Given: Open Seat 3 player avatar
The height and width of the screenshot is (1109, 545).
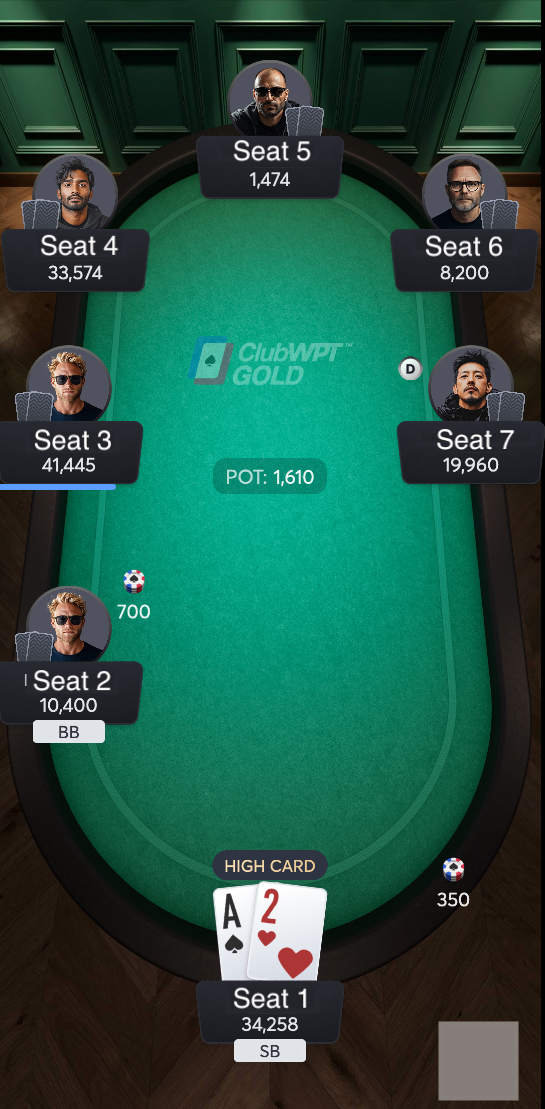Looking at the screenshot, I should pyautogui.click(x=69, y=385).
